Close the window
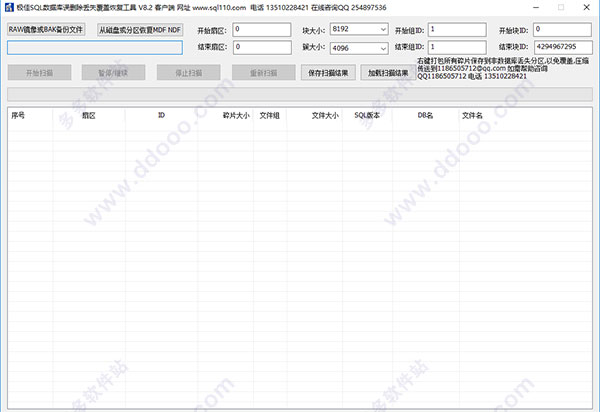 click(586, 7)
